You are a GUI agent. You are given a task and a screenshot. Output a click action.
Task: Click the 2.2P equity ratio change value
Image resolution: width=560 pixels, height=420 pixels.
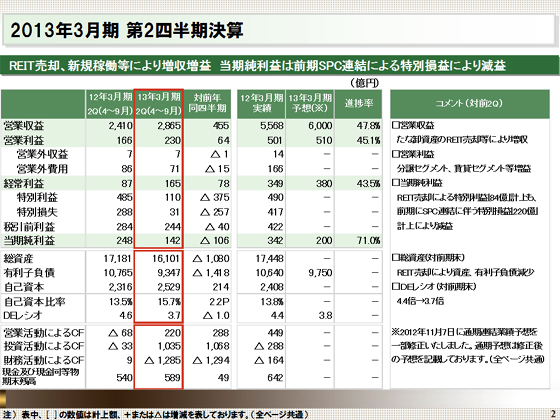[219, 301]
